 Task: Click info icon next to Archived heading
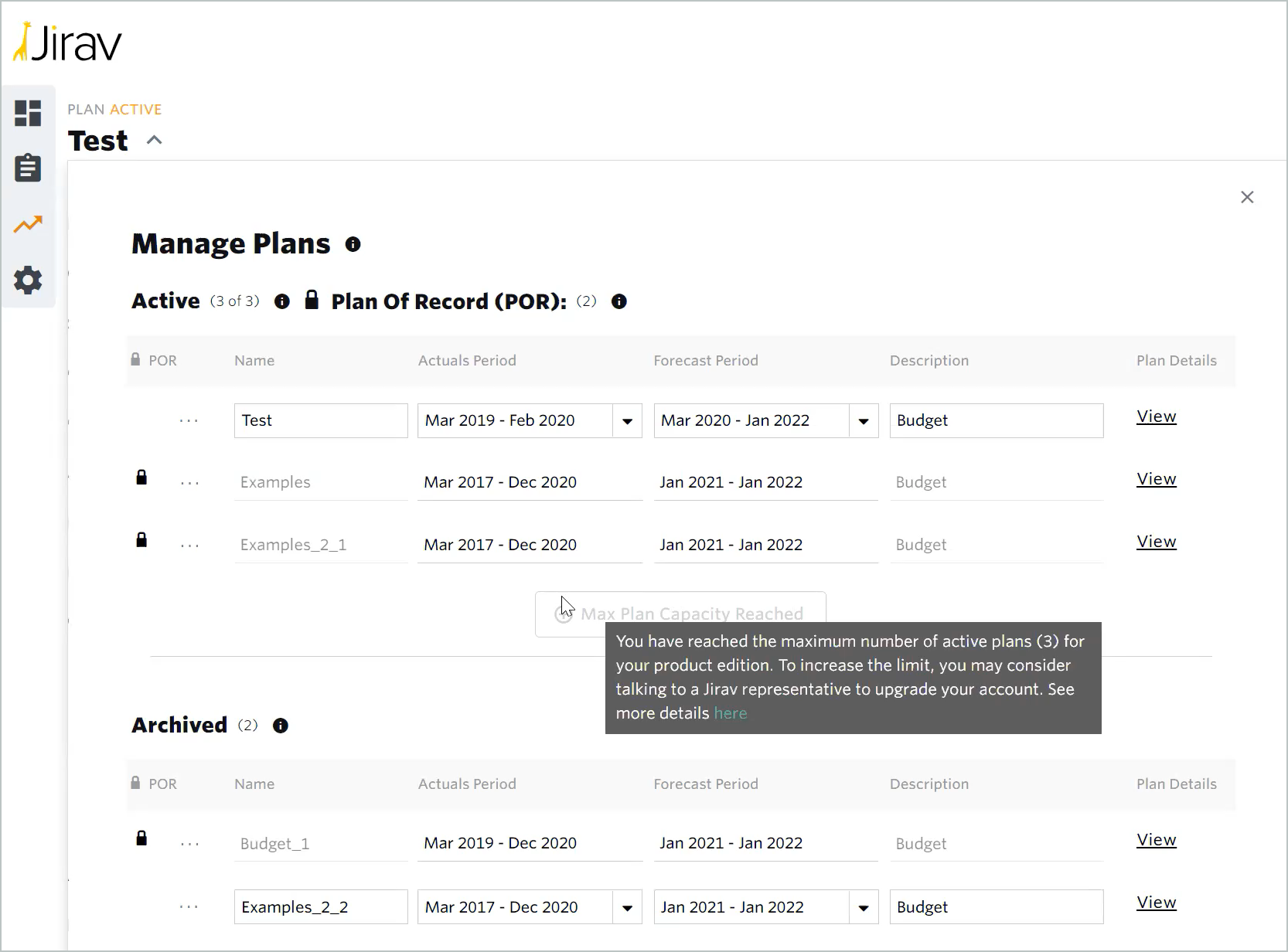pyautogui.click(x=281, y=726)
